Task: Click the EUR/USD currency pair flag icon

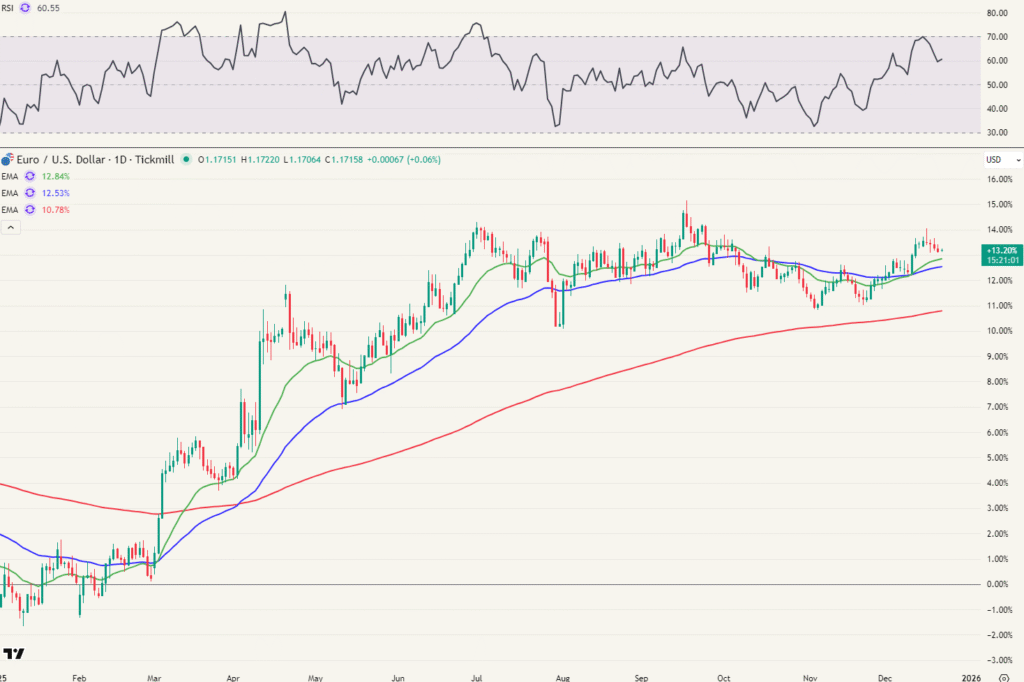Action: pyautogui.click(x=8, y=160)
